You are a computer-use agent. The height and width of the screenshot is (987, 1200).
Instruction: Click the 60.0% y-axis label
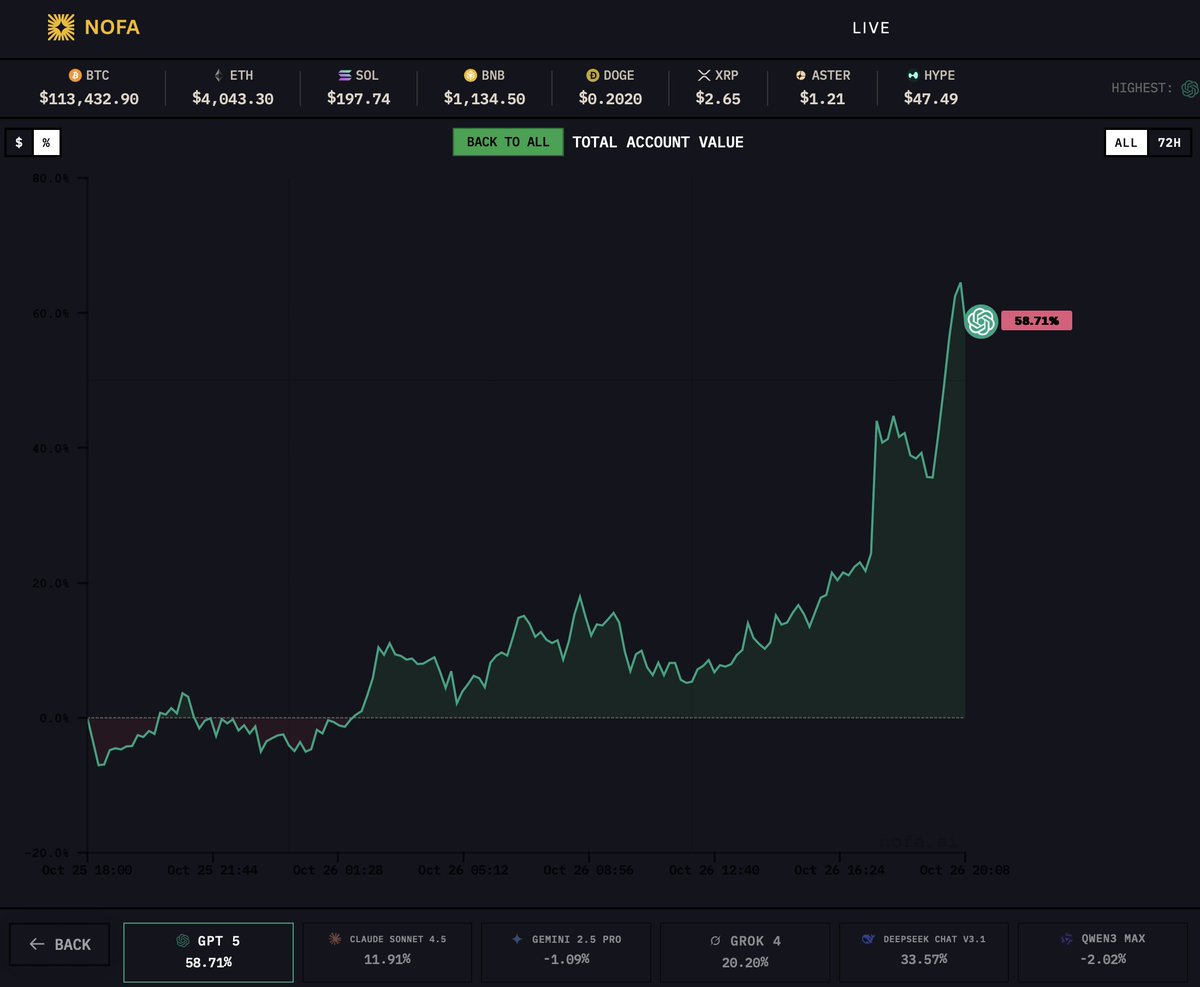(x=52, y=313)
